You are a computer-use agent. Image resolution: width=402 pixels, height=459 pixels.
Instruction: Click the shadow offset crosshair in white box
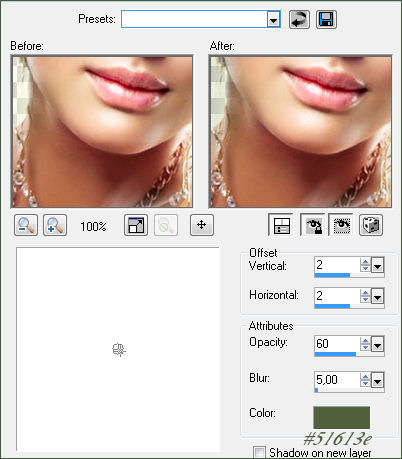(119, 350)
